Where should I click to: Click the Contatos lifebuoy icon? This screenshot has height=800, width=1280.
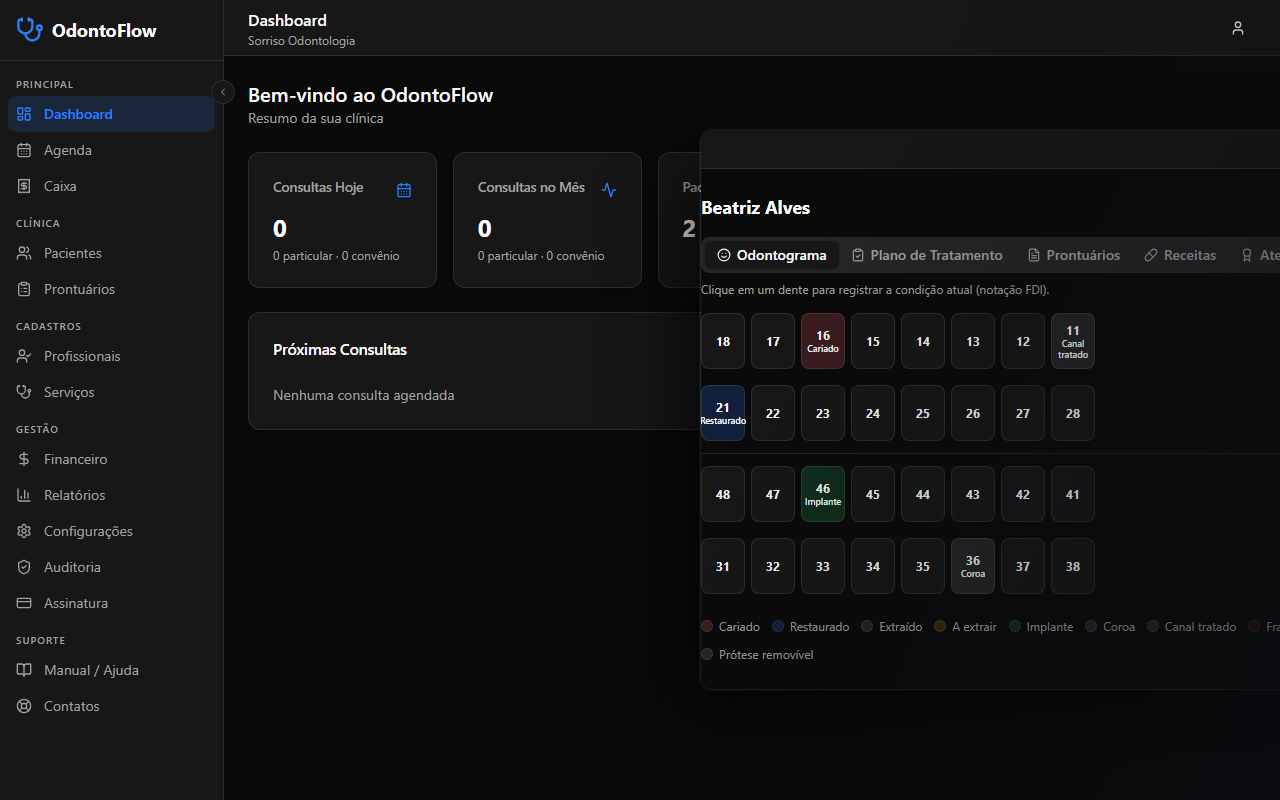[25, 706]
